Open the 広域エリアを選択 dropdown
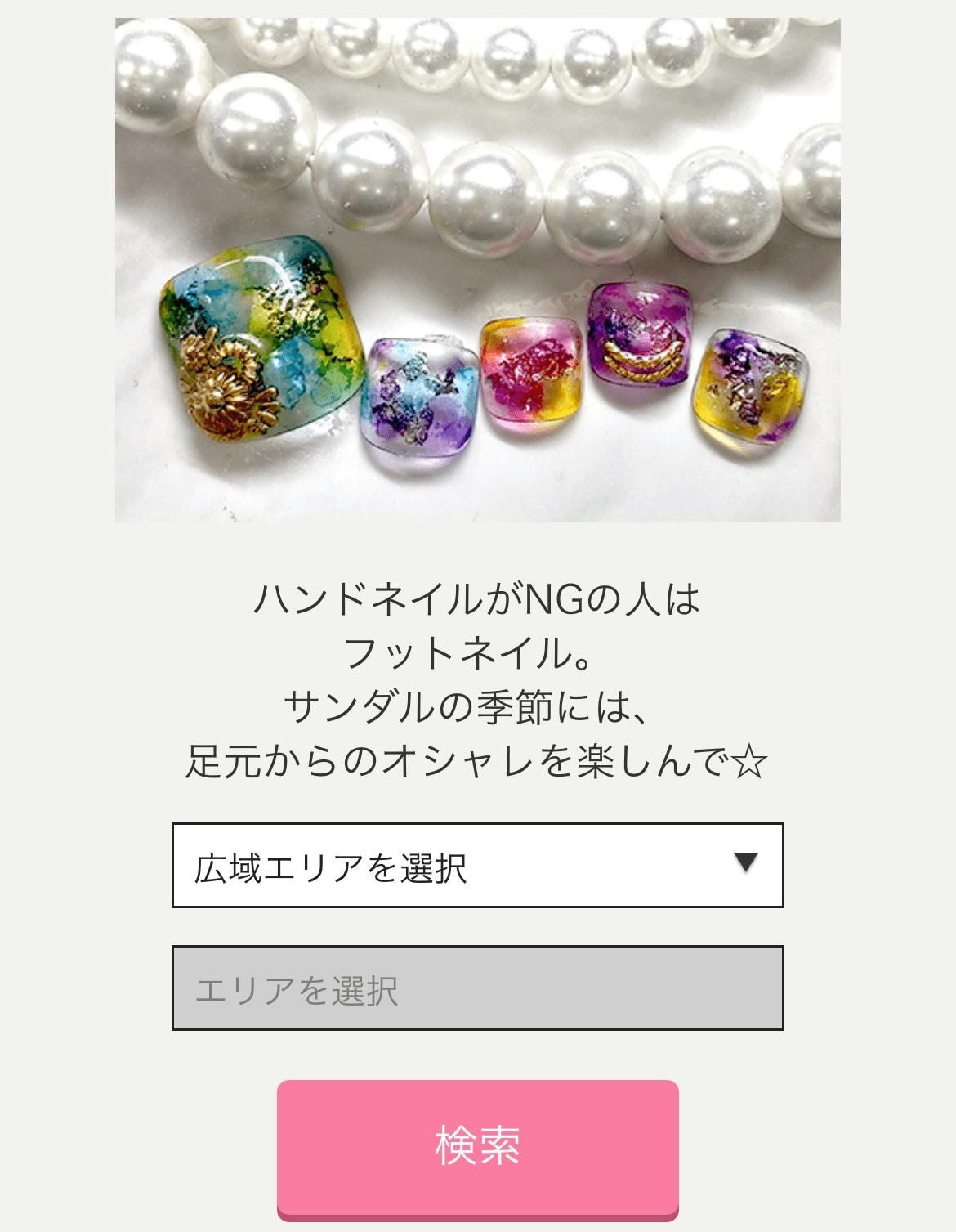956x1232 pixels. tap(478, 865)
